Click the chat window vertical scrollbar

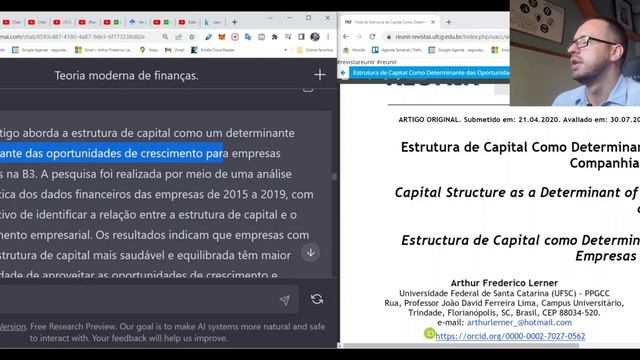[x=334, y=176]
